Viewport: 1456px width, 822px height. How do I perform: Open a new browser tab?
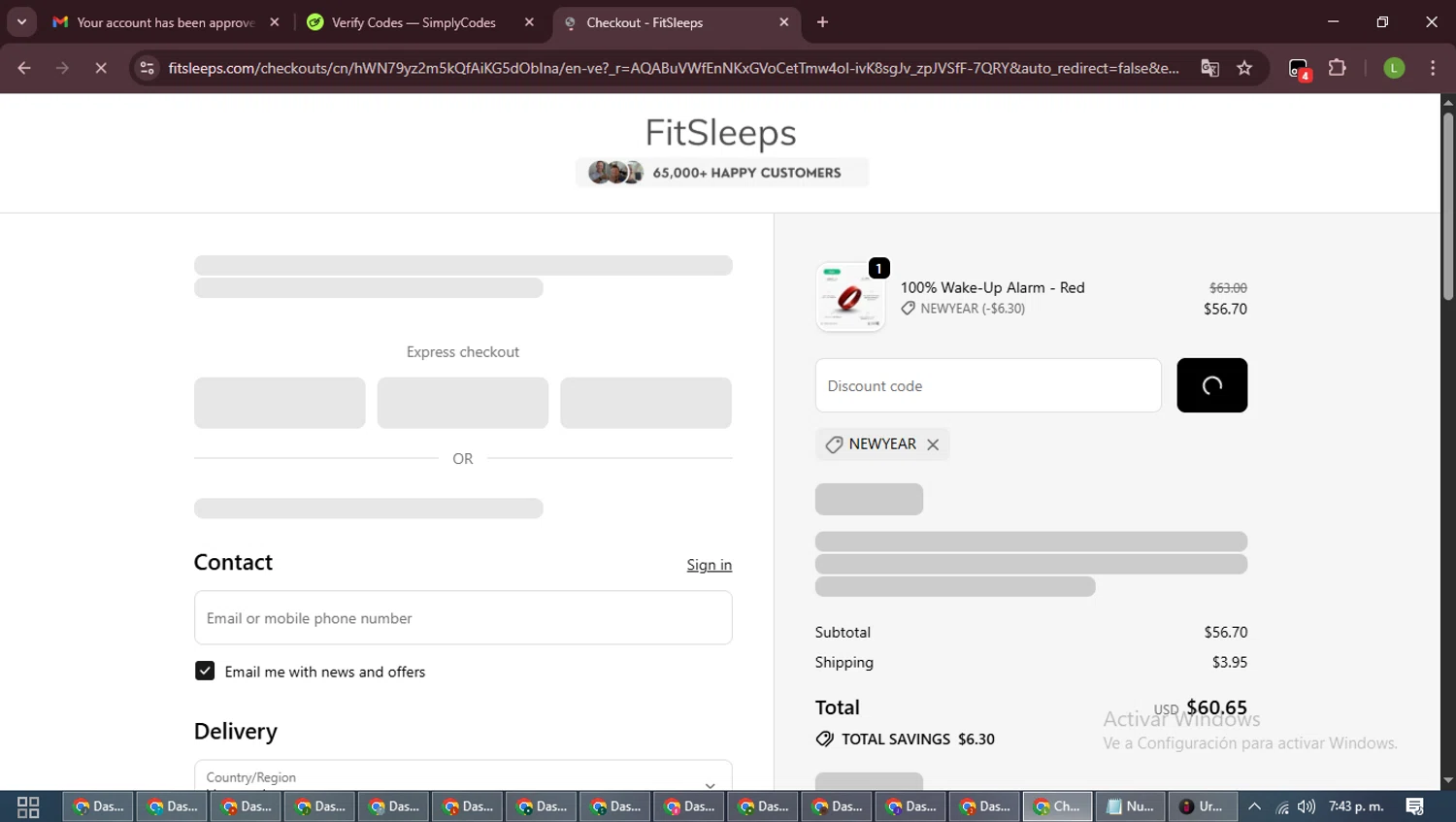coord(822,22)
